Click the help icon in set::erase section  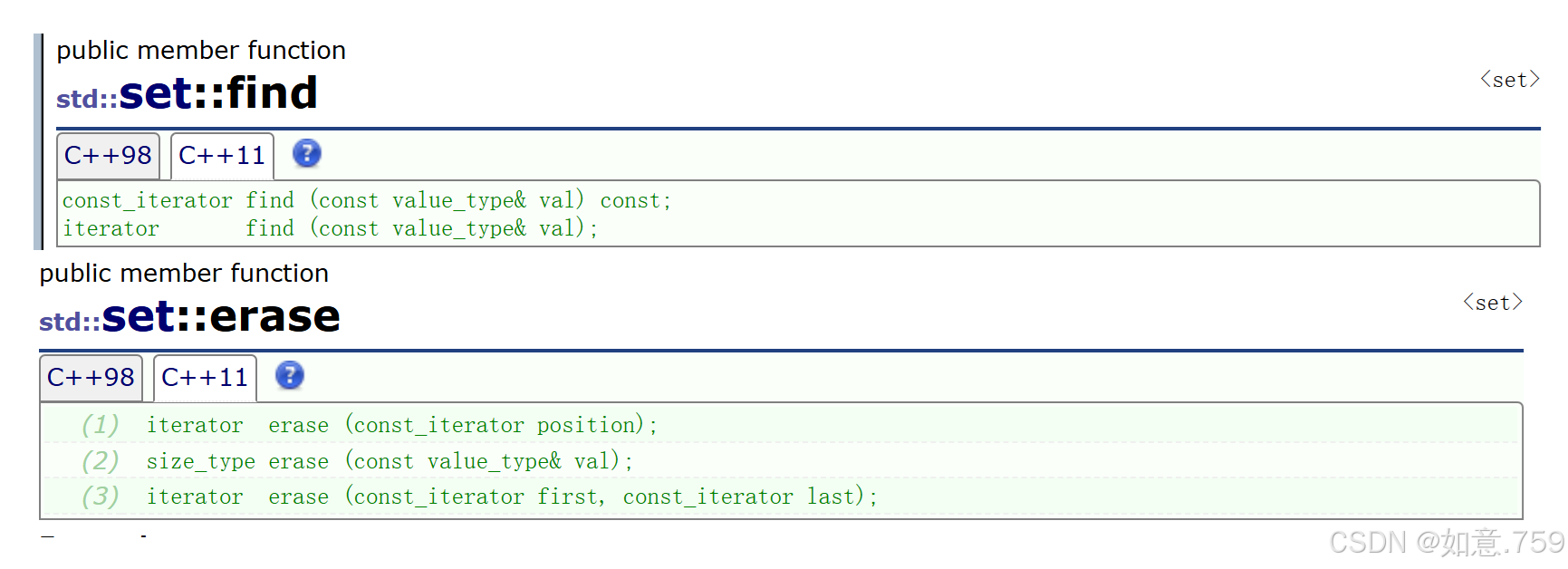tap(289, 375)
